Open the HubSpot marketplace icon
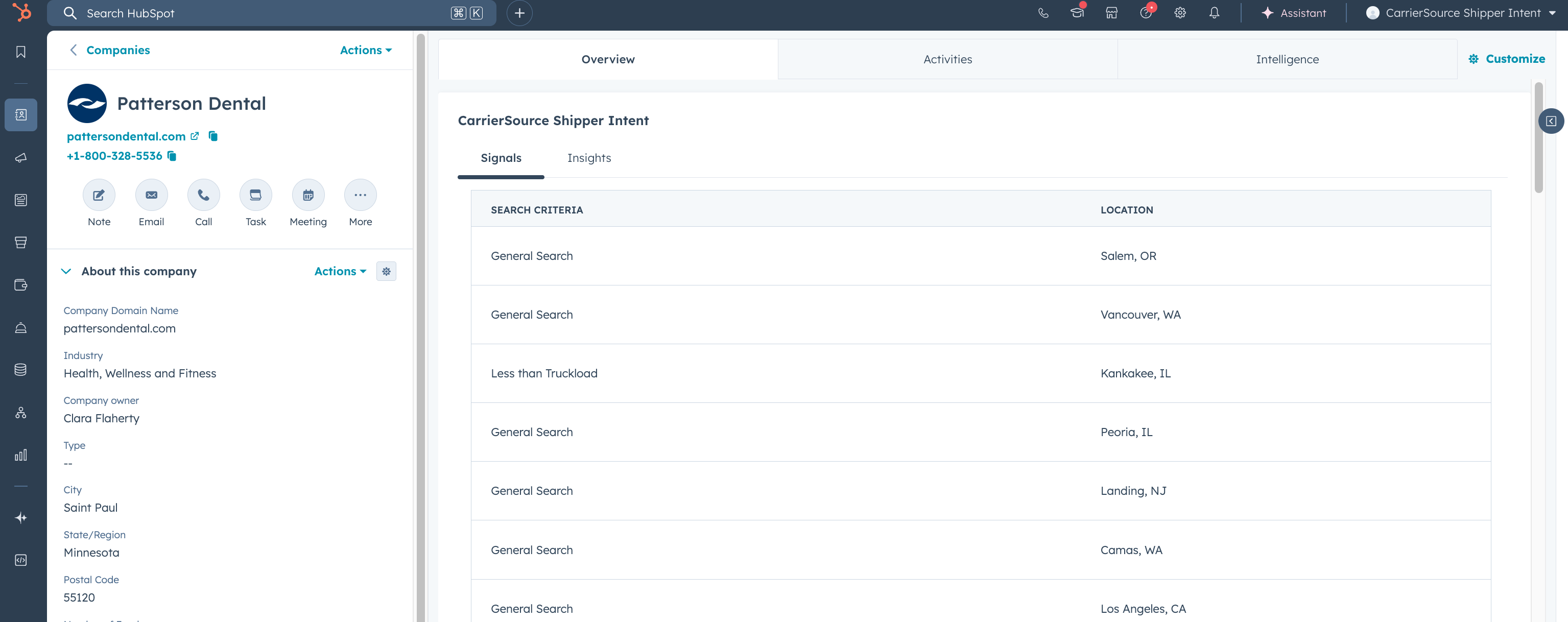Image resolution: width=1568 pixels, height=622 pixels. coord(1111,13)
